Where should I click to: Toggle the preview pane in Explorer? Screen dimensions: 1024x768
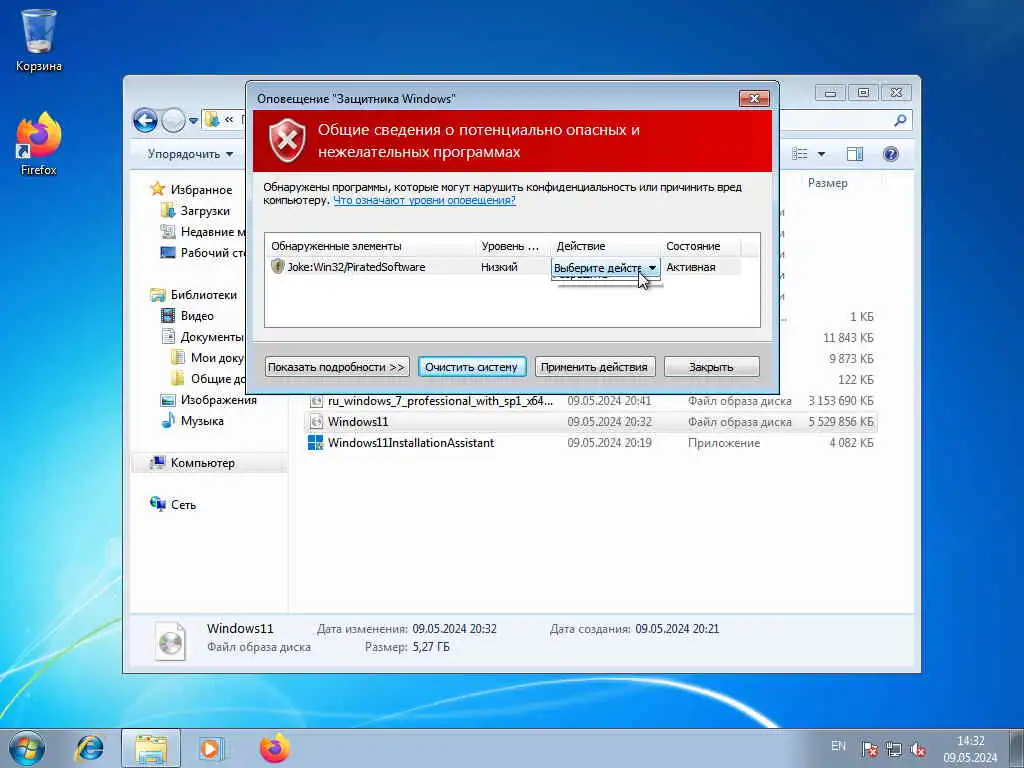tap(855, 154)
